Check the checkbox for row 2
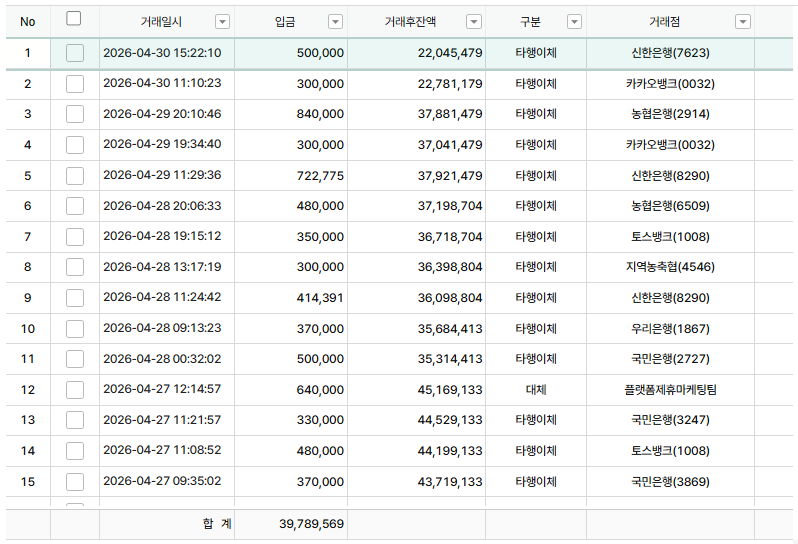 (x=75, y=84)
